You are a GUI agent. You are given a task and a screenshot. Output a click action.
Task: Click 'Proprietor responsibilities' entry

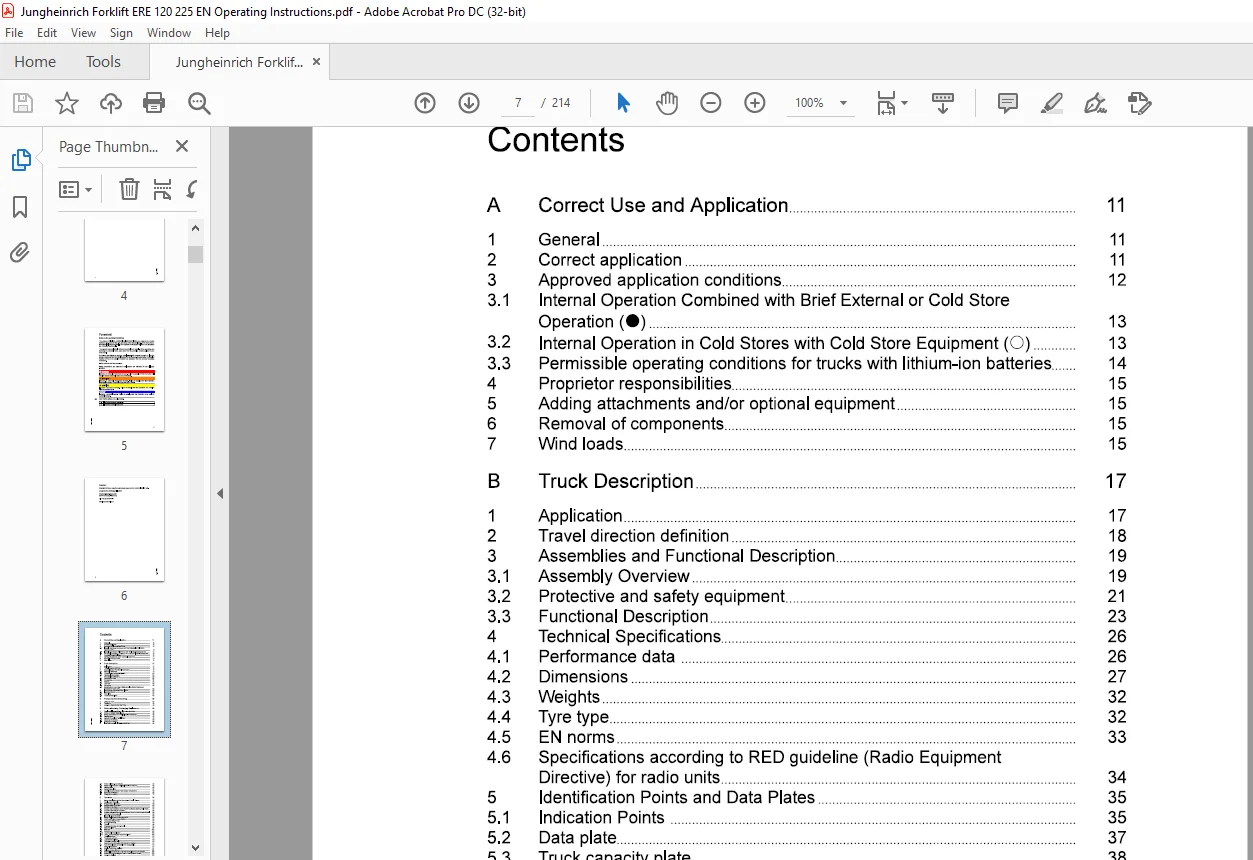click(635, 383)
